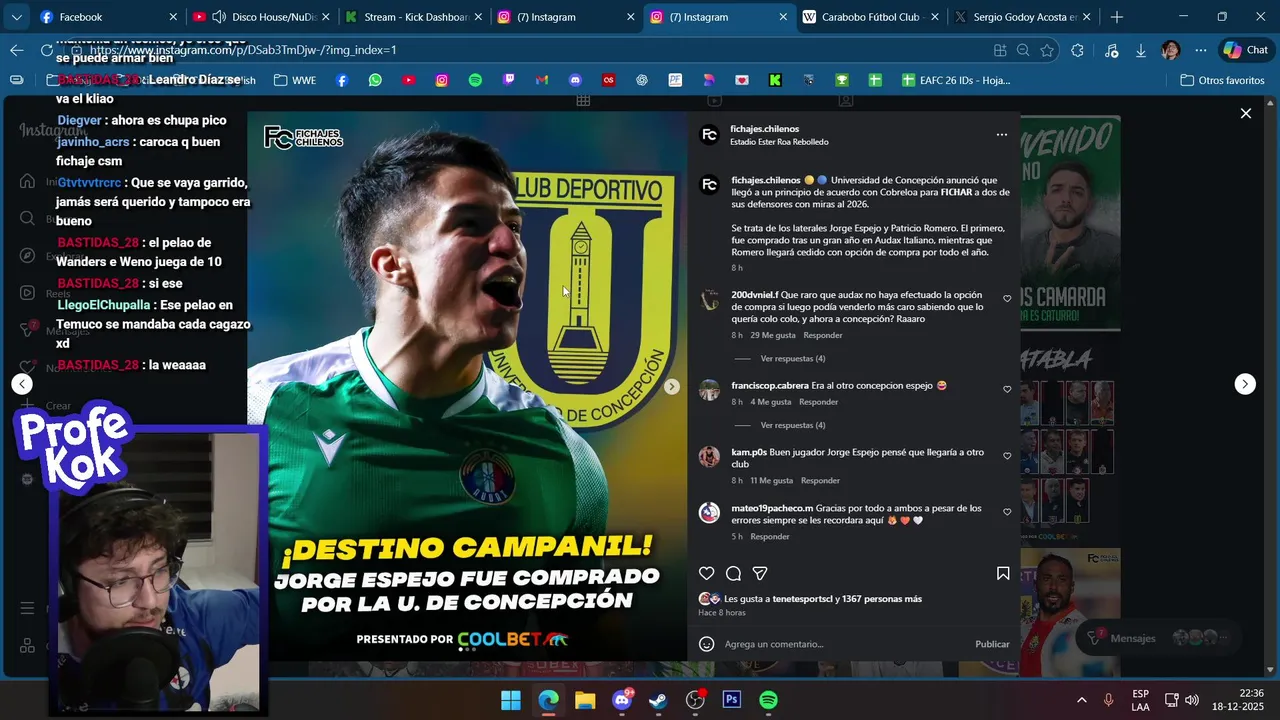Viewport: 1280px width, 720px height.
Task: Open Steam from the taskbar
Action: (x=658, y=700)
